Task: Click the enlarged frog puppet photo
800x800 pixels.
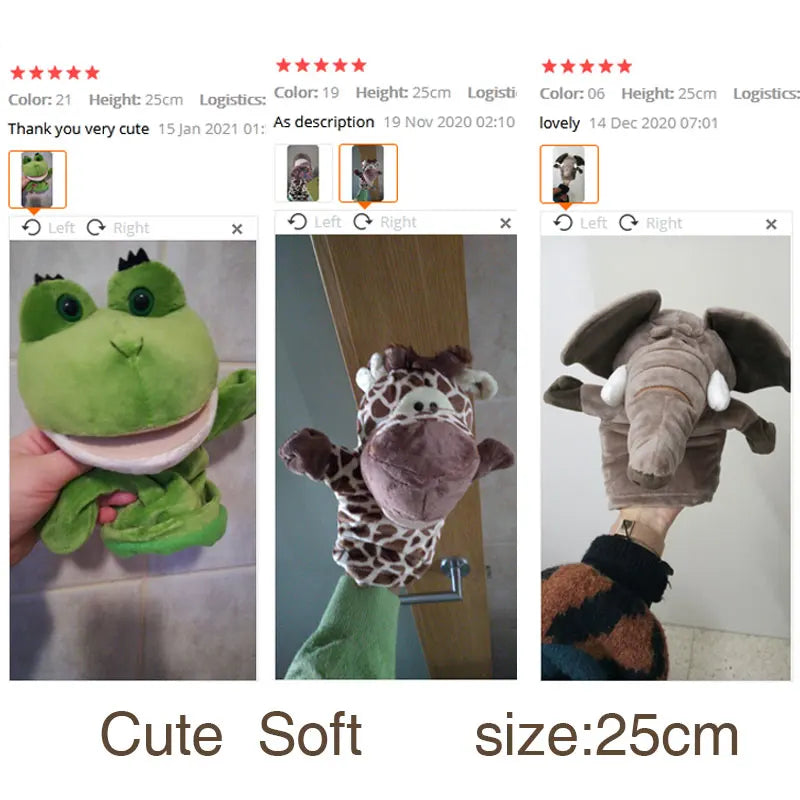Action: click(x=133, y=460)
